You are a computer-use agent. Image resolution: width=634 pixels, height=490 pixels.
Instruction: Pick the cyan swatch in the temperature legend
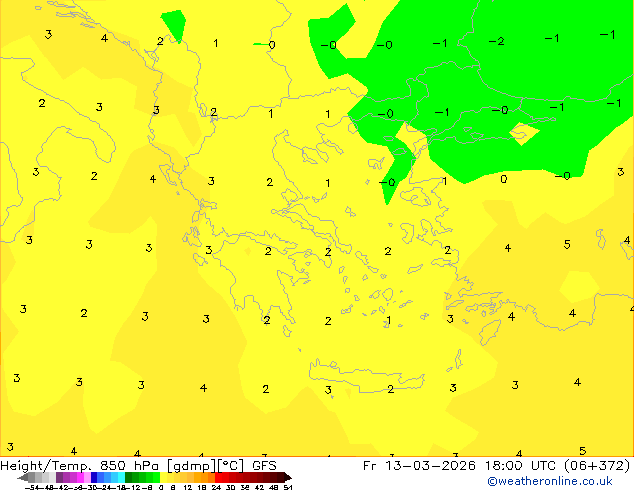(121, 477)
